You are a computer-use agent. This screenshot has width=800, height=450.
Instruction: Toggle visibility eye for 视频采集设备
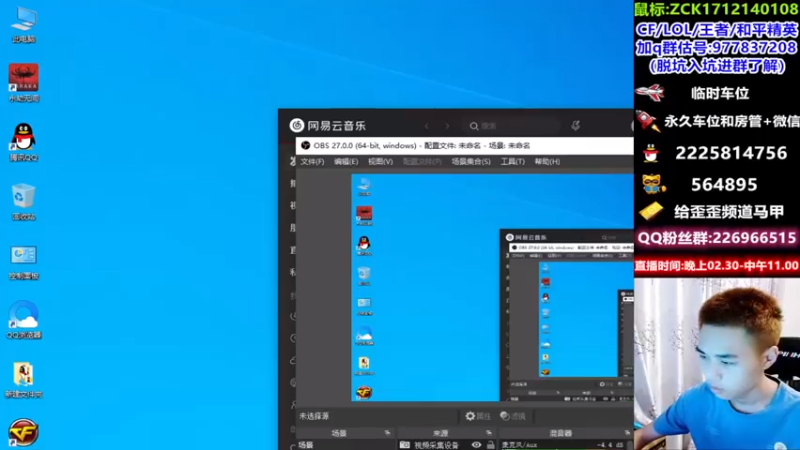[476, 445]
